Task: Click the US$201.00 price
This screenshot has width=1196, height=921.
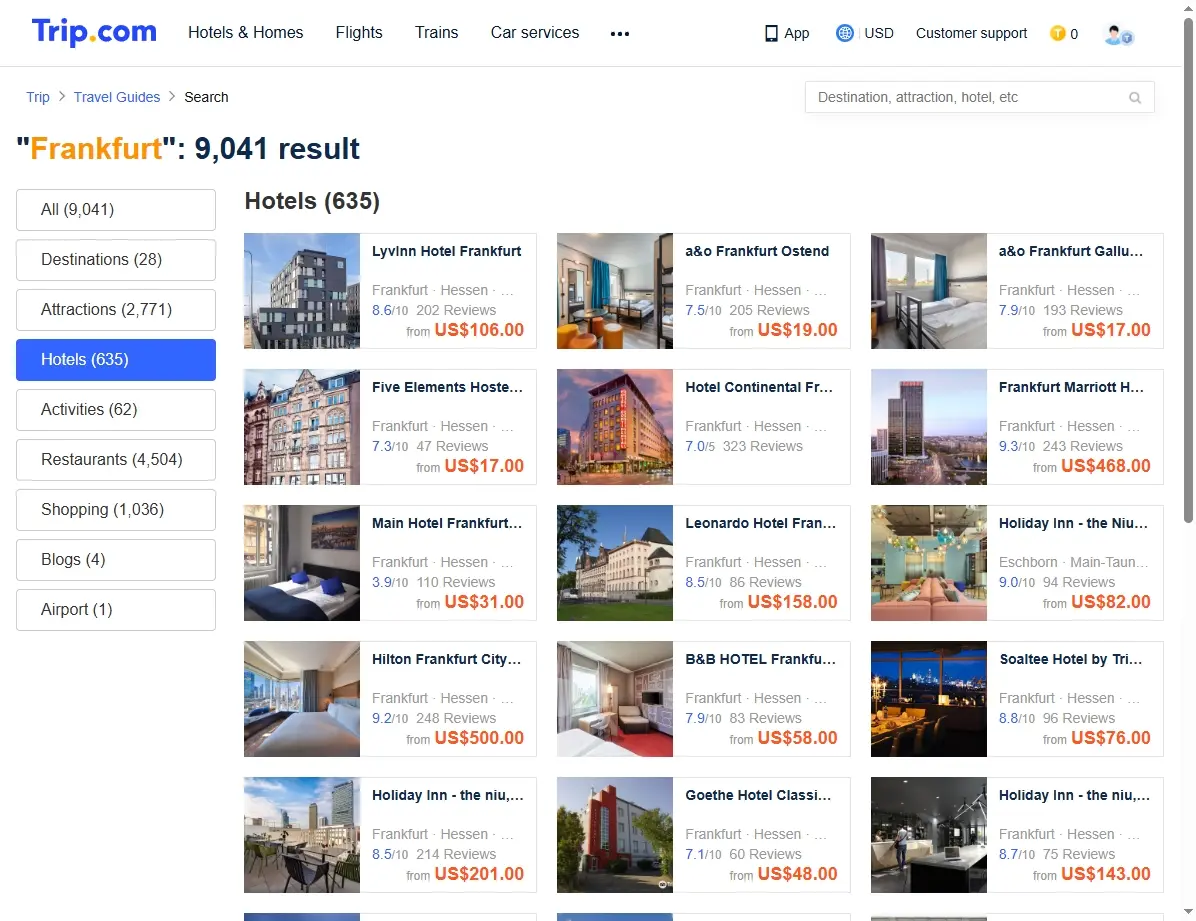Action: (x=479, y=874)
